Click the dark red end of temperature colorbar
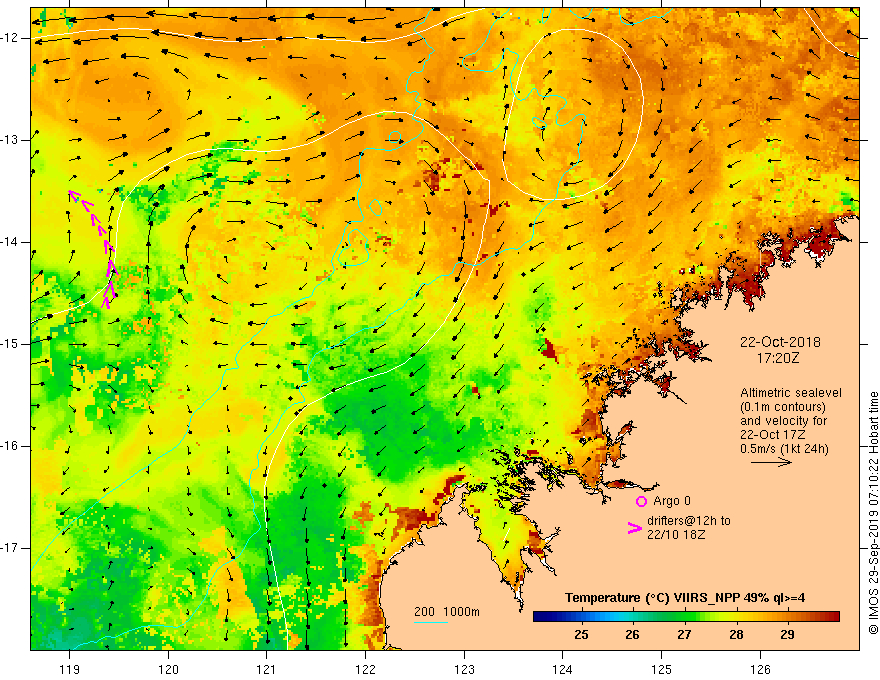 click(x=832, y=617)
